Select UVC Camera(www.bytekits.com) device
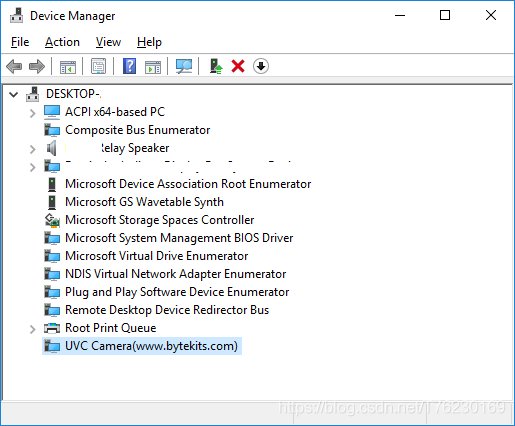Screen dimensions: 515x426 [x=142, y=346]
